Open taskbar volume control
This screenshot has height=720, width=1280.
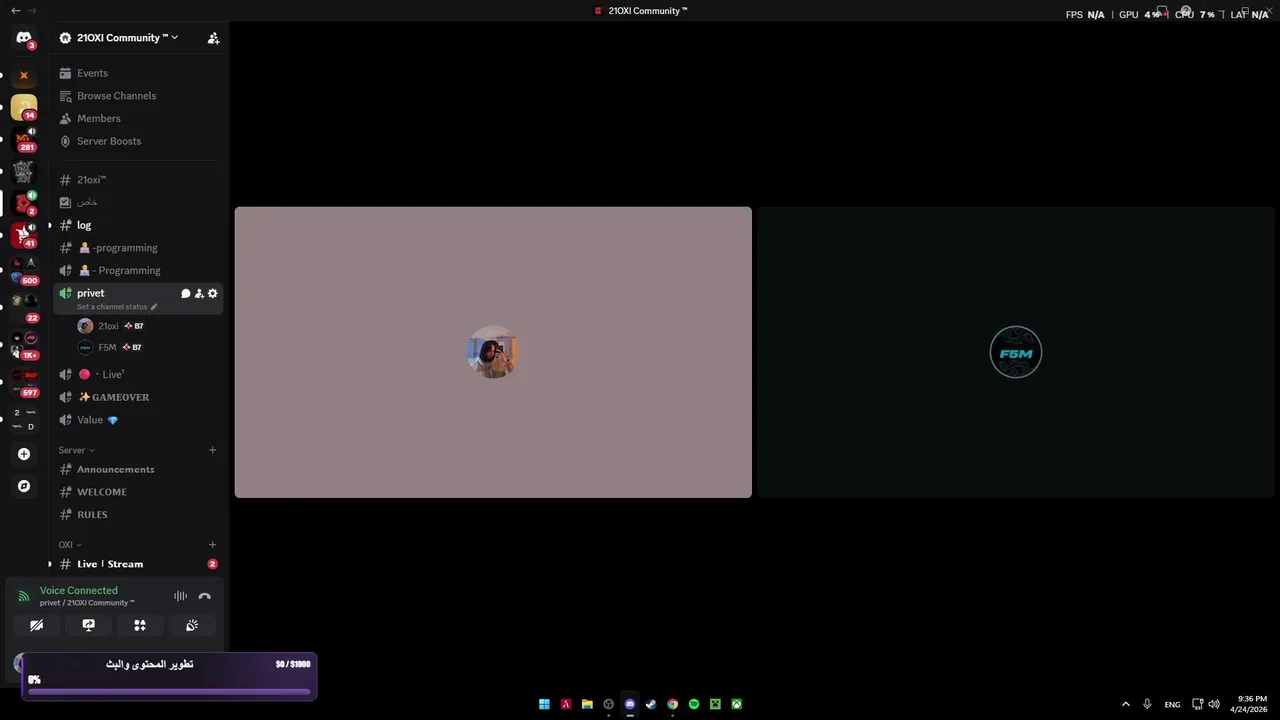[x=1214, y=704]
